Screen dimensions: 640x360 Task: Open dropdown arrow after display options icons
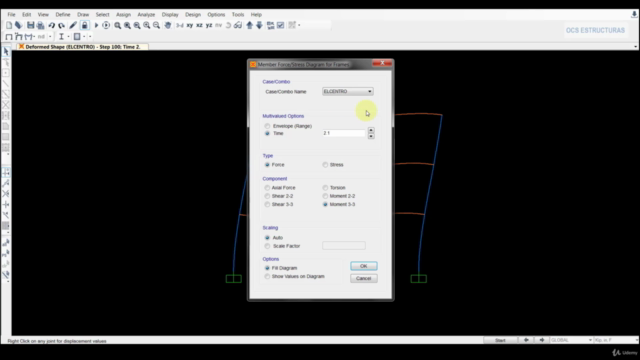tap(299, 25)
